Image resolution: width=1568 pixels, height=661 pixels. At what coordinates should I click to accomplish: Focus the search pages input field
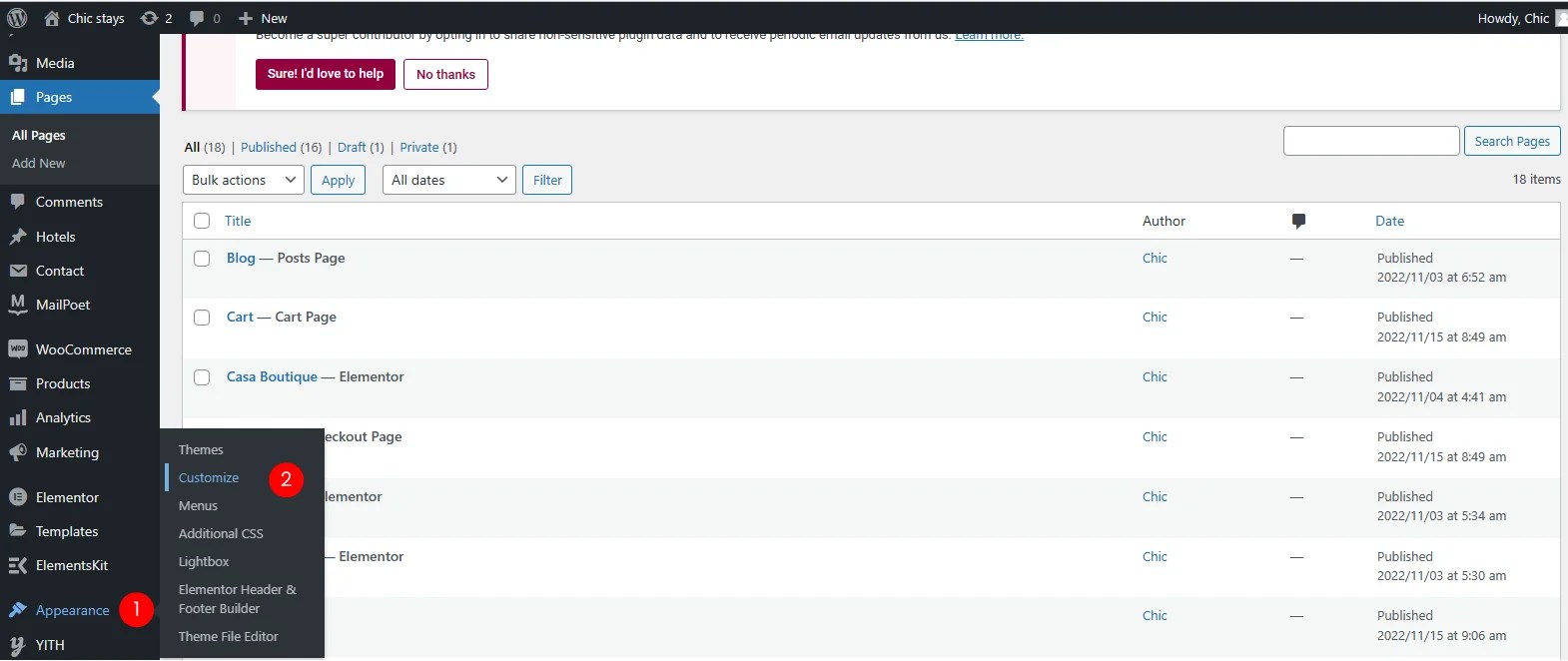(1371, 141)
